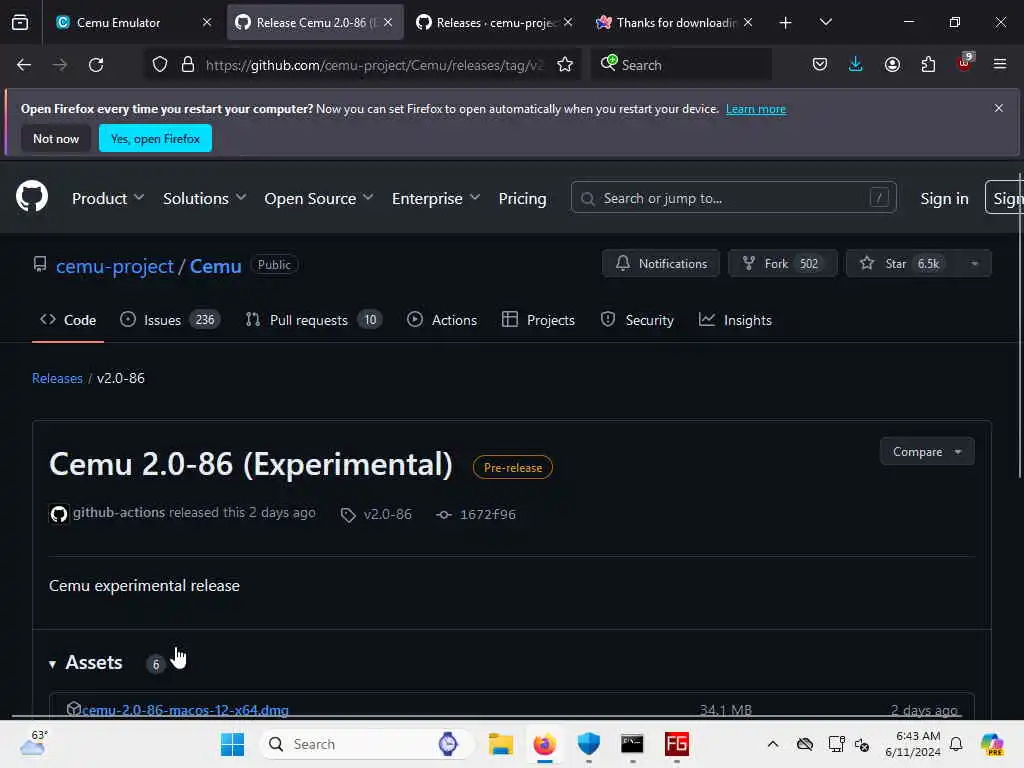Open the Windows Security shield taskbar icon
The width and height of the screenshot is (1024, 768).
[x=588, y=744]
